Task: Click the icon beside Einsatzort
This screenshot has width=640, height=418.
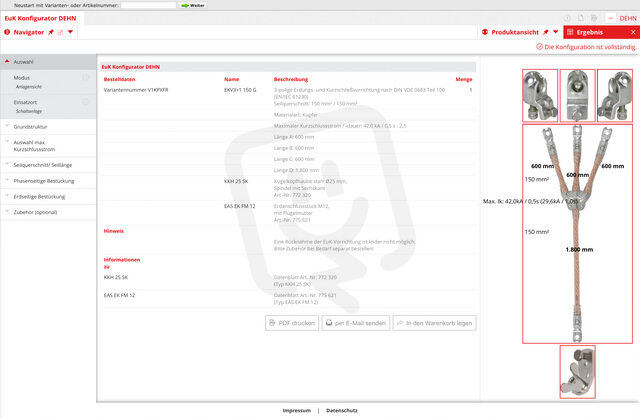Action: pos(86,102)
